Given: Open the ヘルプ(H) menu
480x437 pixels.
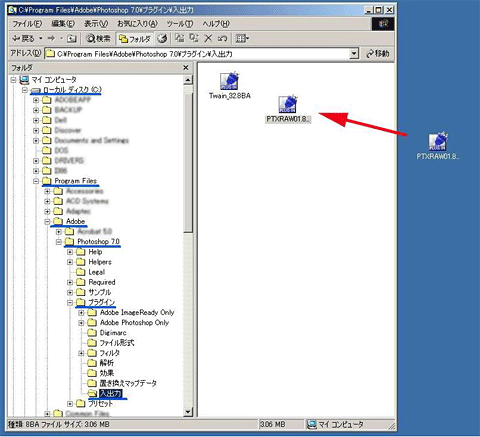Looking at the screenshot, I should click(216, 24).
